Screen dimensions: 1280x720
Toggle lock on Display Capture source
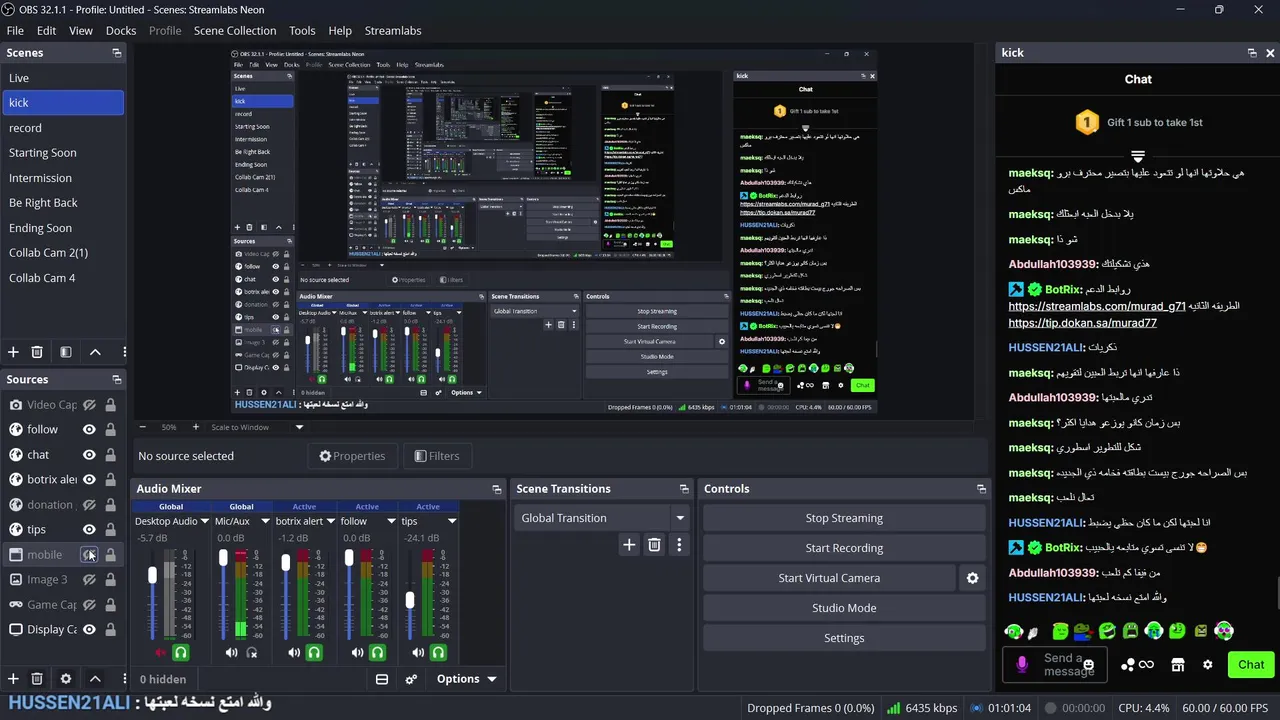tap(110, 630)
